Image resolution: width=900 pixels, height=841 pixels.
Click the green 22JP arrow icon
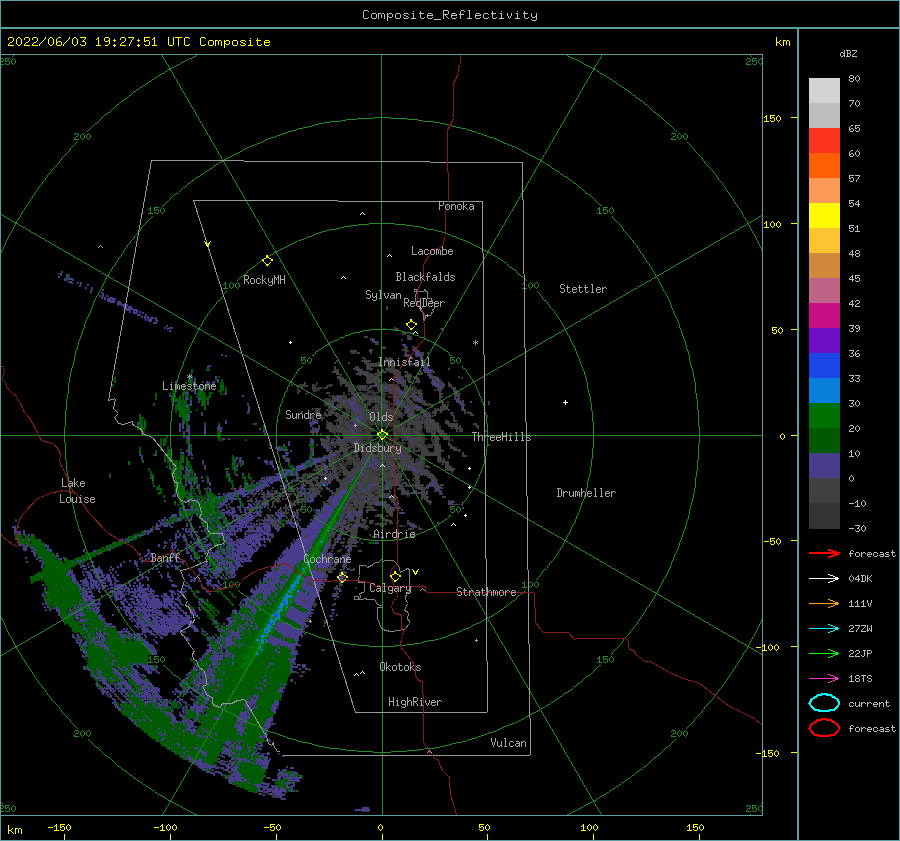coord(824,653)
